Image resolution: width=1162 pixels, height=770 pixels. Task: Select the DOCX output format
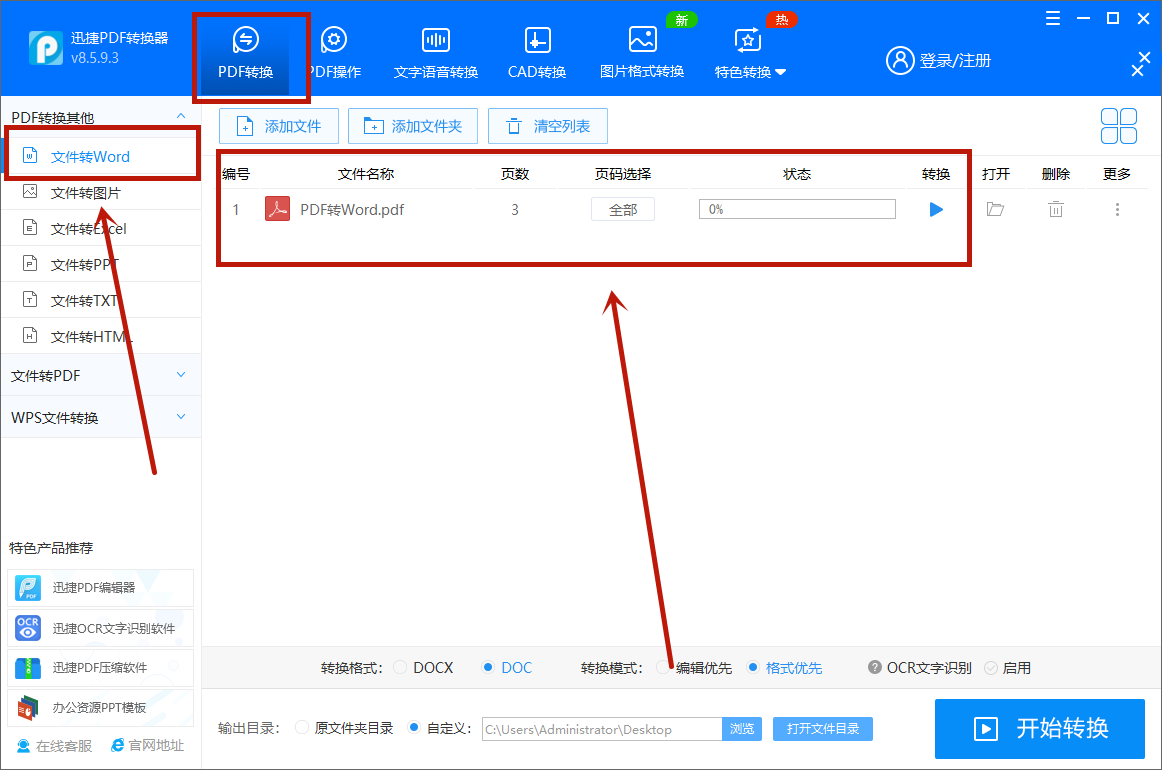[399, 667]
